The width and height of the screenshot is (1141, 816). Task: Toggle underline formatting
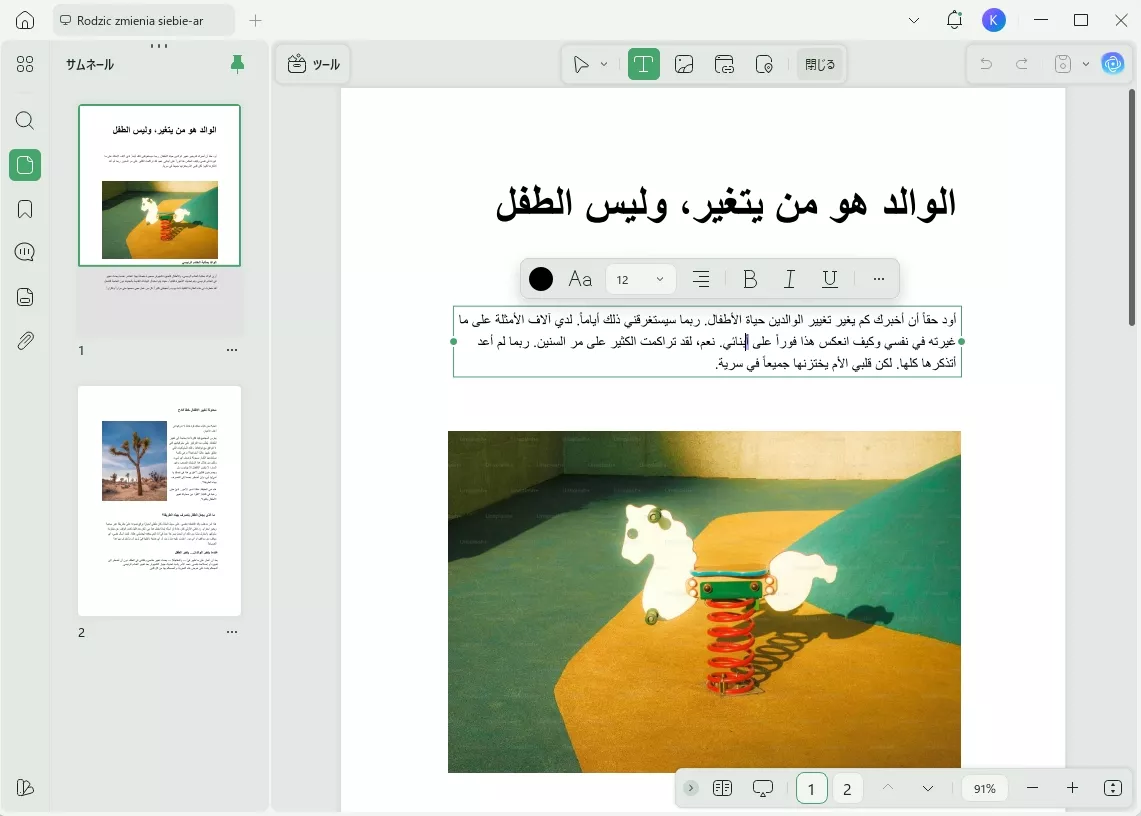pyautogui.click(x=830, y=279)
